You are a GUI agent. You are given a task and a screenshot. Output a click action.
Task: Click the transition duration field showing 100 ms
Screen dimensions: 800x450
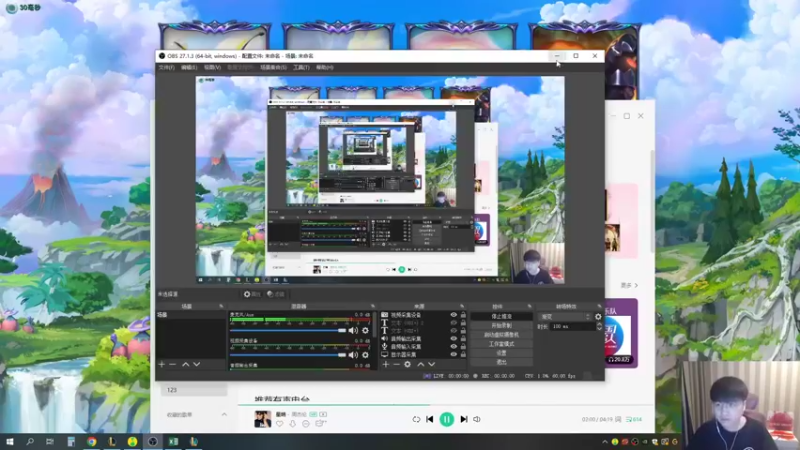[572, 327]
